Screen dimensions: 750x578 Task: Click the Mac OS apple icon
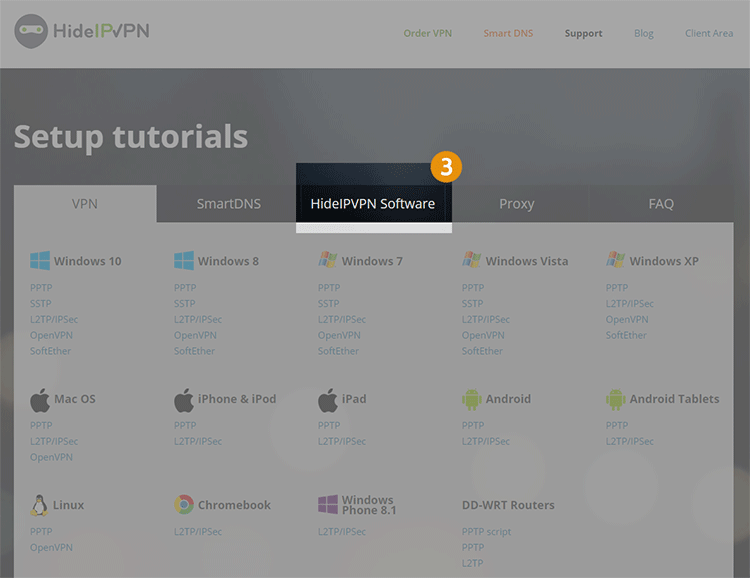coord(40,400)
